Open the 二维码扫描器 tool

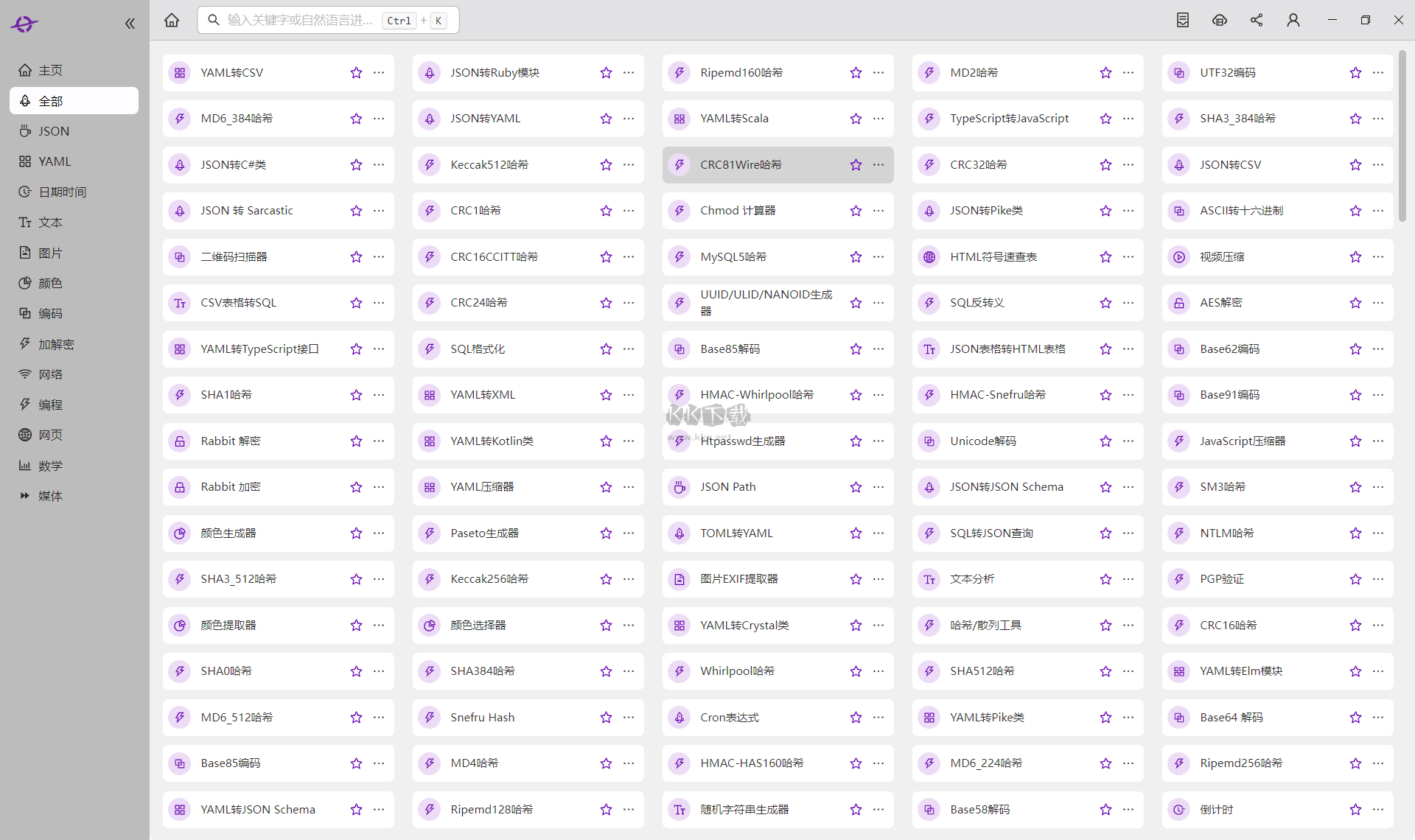tap(234, 257)
